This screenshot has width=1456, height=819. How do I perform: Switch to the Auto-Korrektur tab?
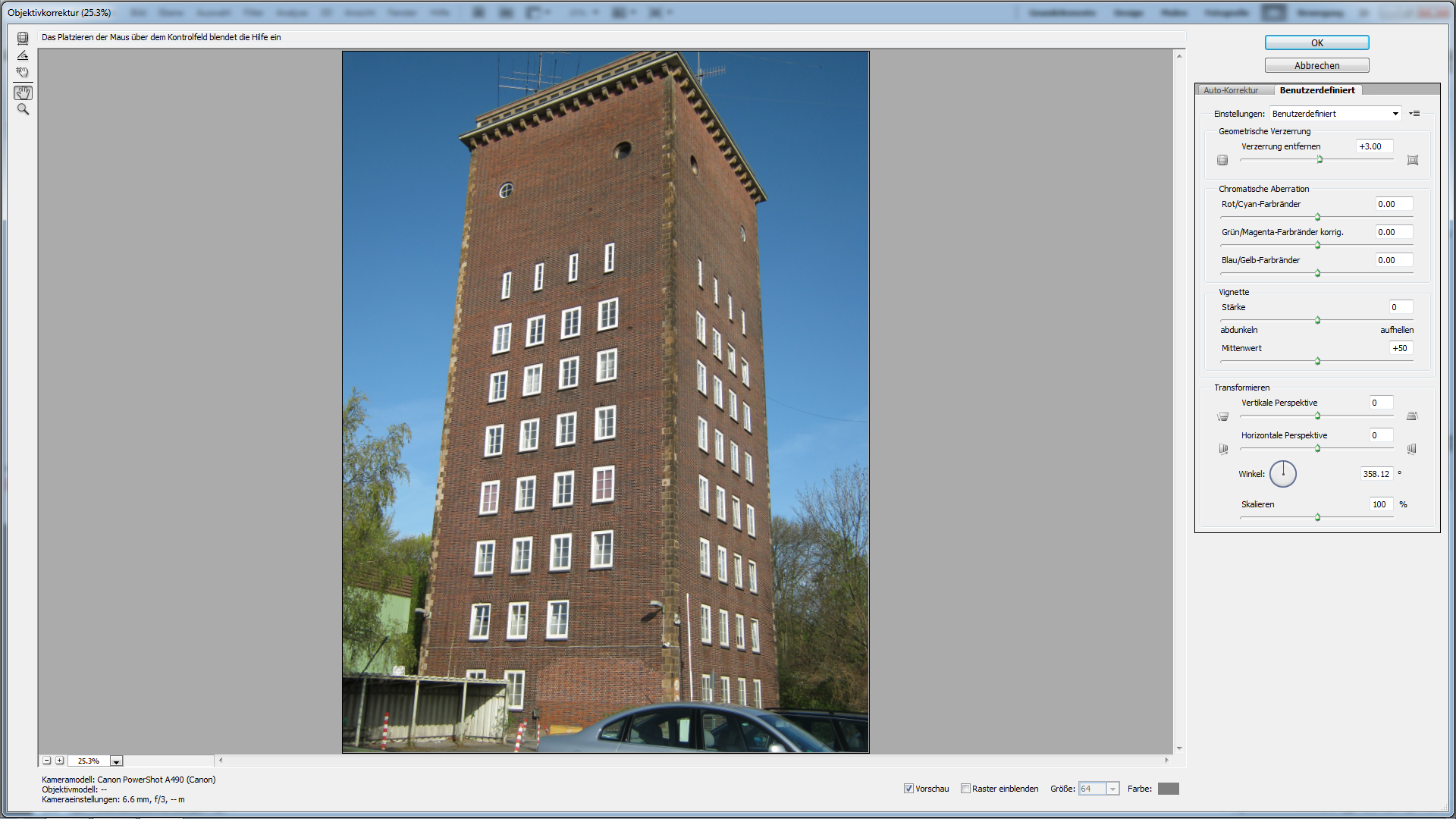coord(1231,90)
